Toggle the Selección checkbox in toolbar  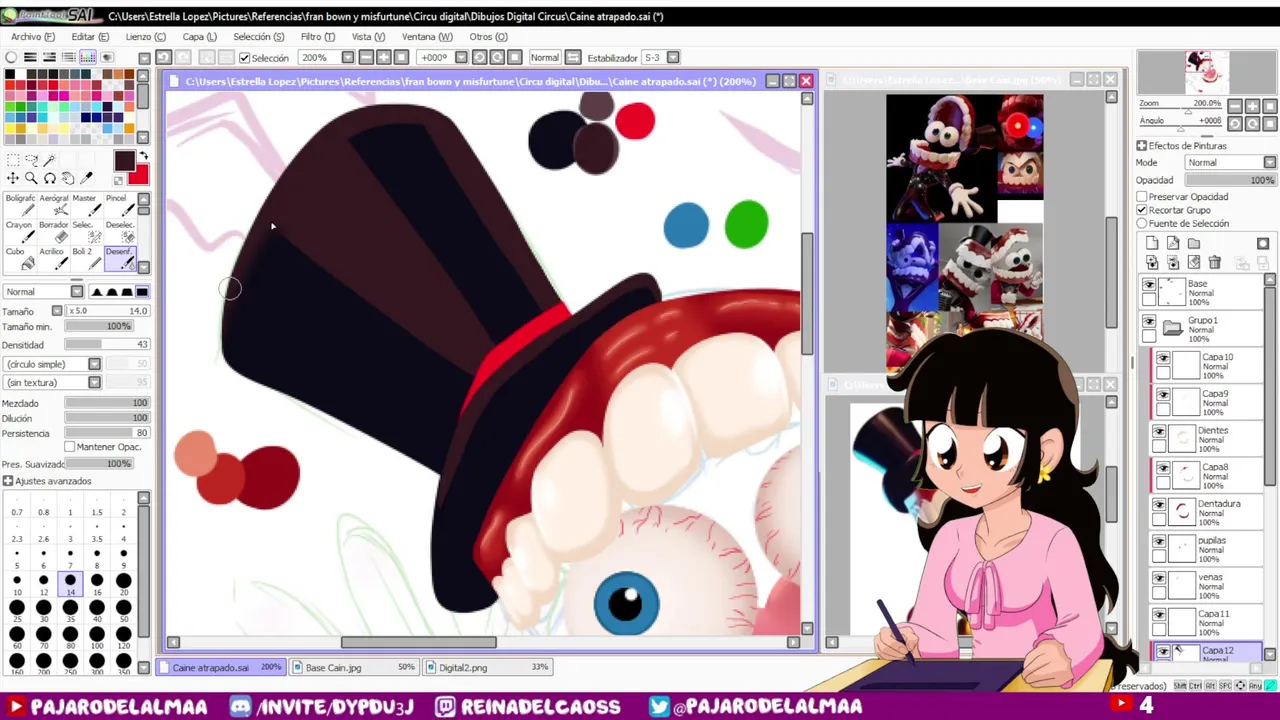[x=245, y=58]
